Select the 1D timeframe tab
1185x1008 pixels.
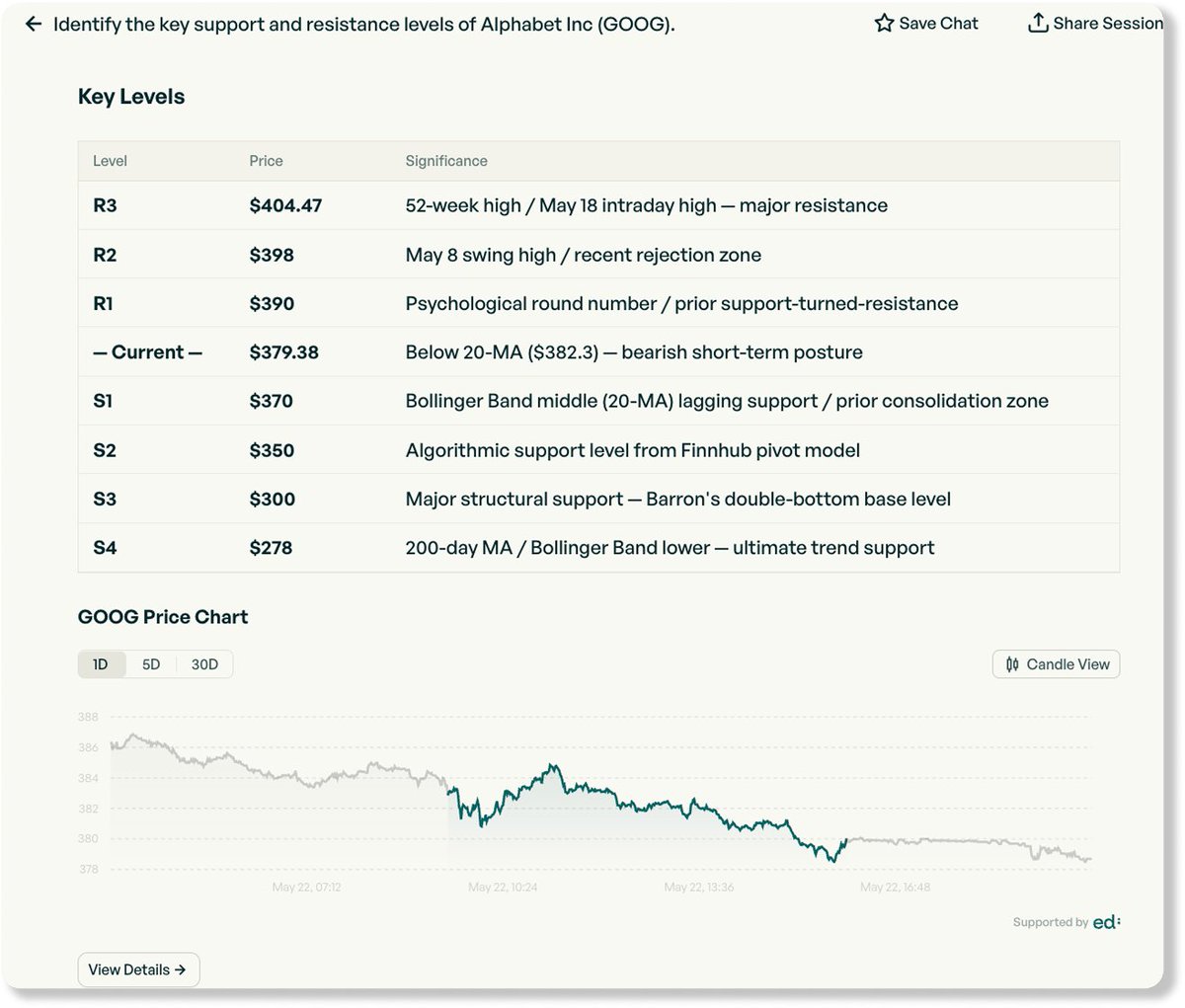[101, 664]
